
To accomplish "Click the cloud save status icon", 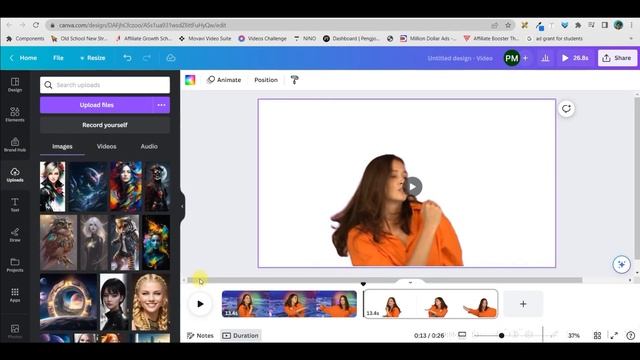I will coord(171,58).
